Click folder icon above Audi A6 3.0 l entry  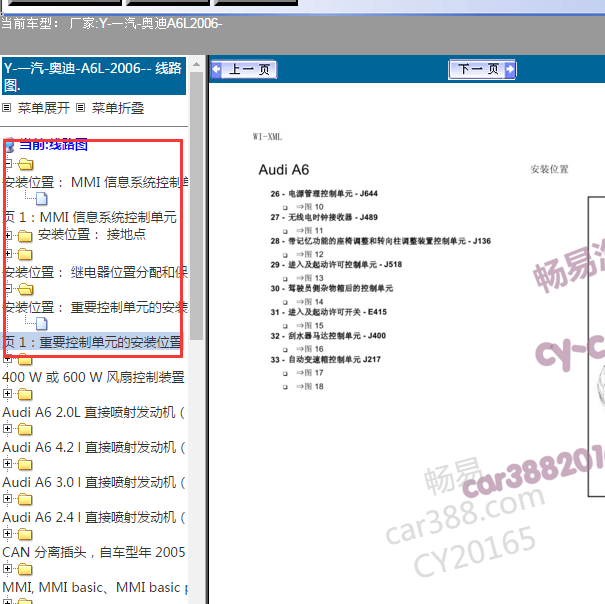[25, 464]
